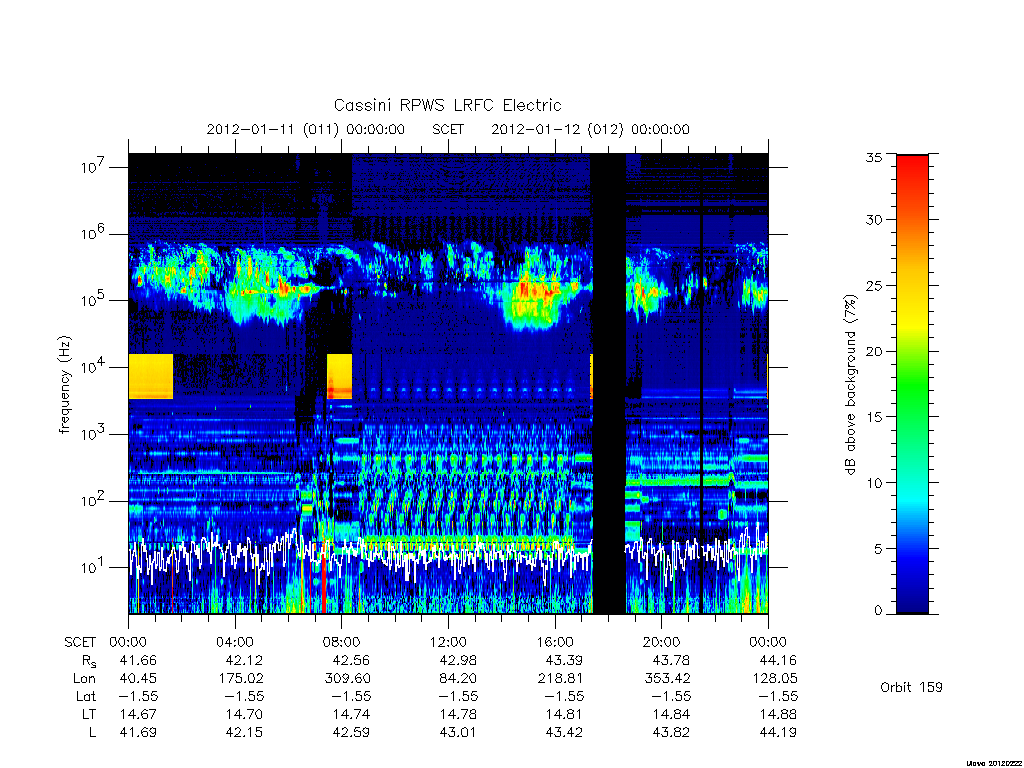This screenshot has width=1024, height=768.
Task: Click the "10" color scale label
Action: click(x=873, y=483)
